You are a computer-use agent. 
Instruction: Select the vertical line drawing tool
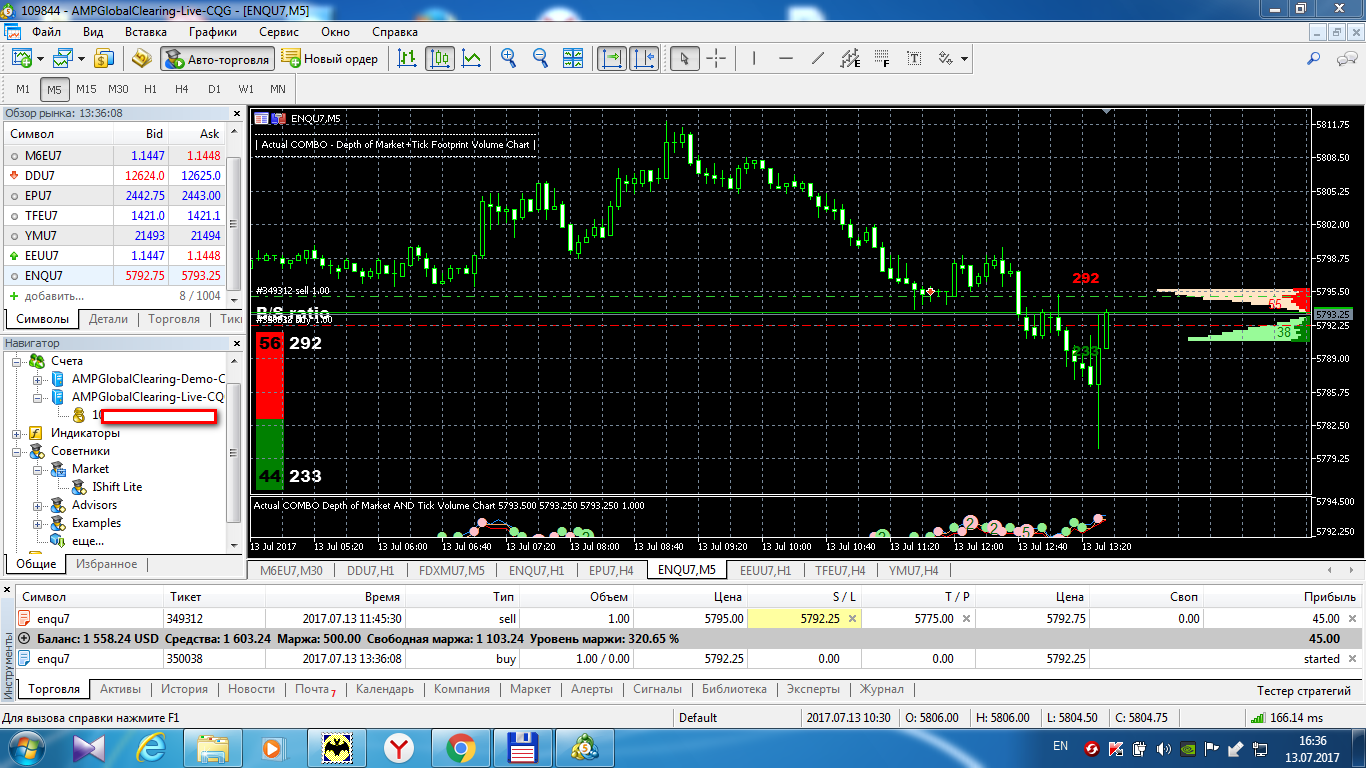754,59
